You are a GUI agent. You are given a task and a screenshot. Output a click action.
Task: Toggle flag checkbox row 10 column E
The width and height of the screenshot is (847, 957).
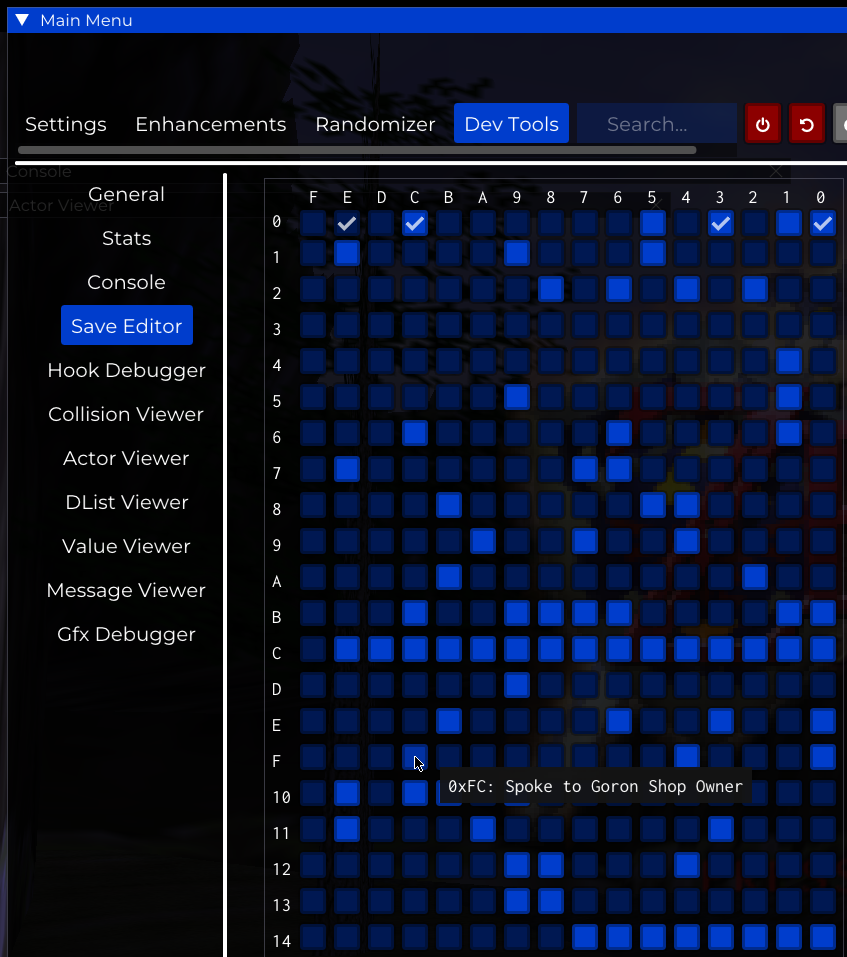click(347, 793)
